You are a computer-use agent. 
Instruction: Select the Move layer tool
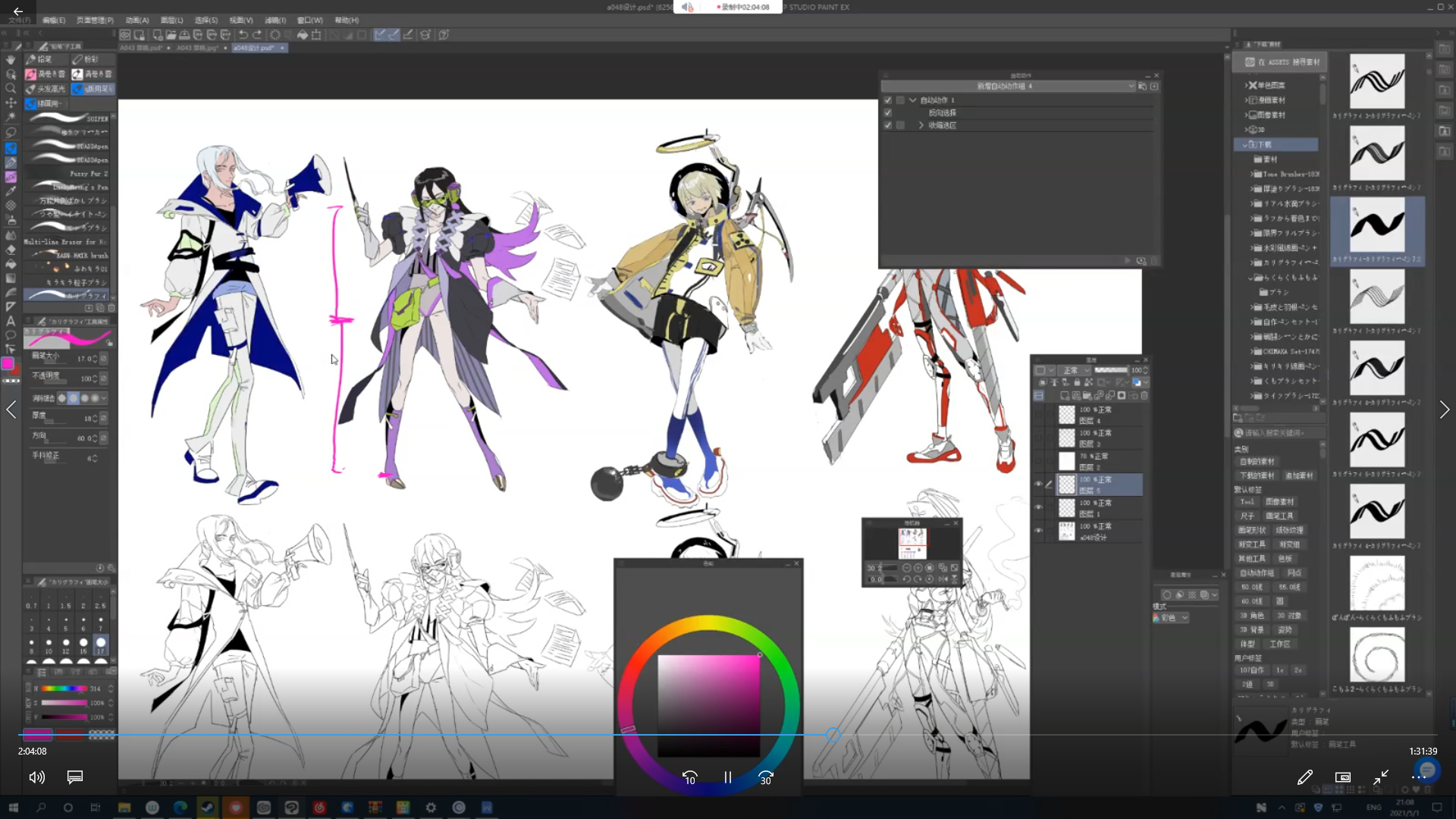click(x=11, y=102)
